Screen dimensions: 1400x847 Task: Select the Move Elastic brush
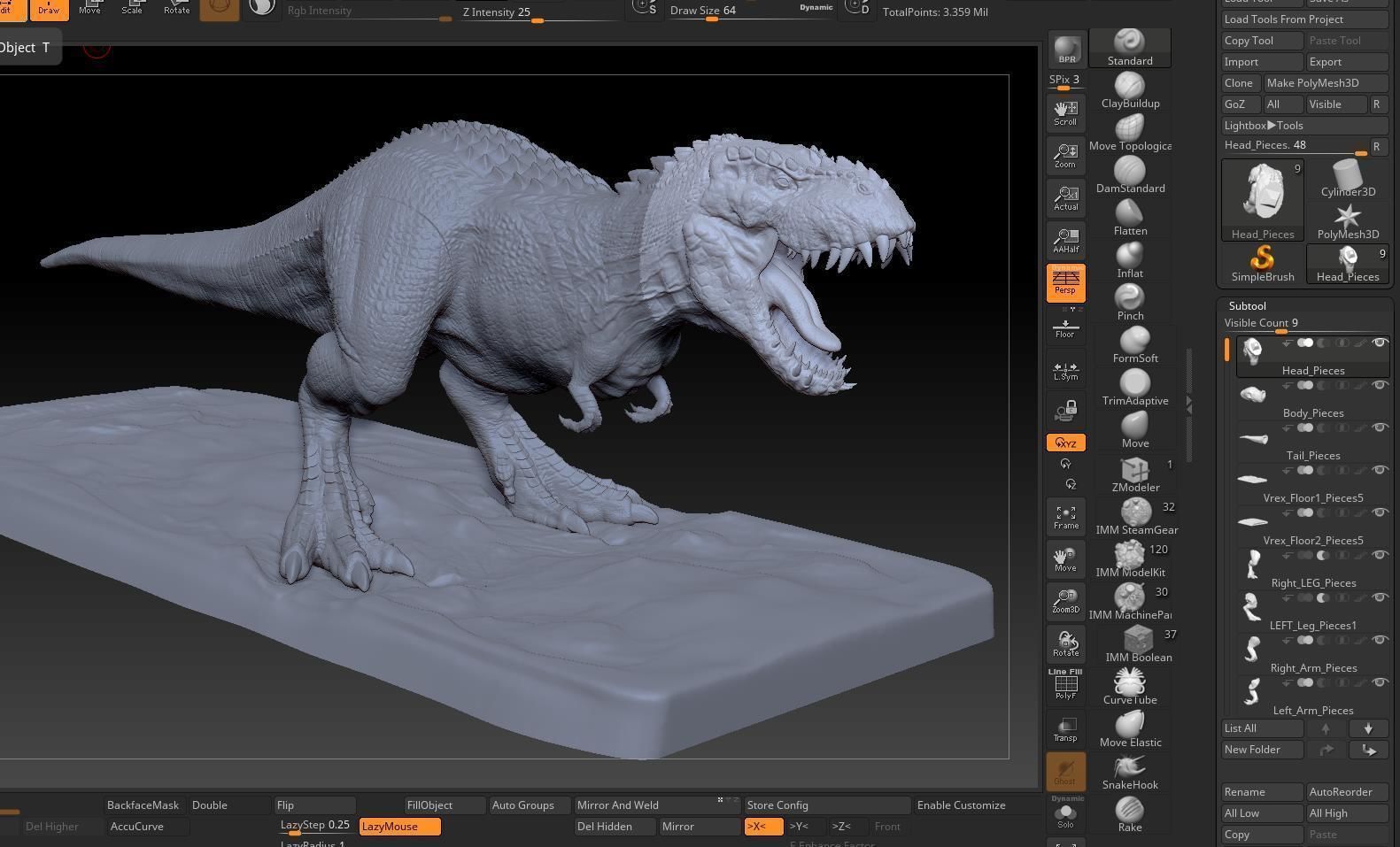1130,729
